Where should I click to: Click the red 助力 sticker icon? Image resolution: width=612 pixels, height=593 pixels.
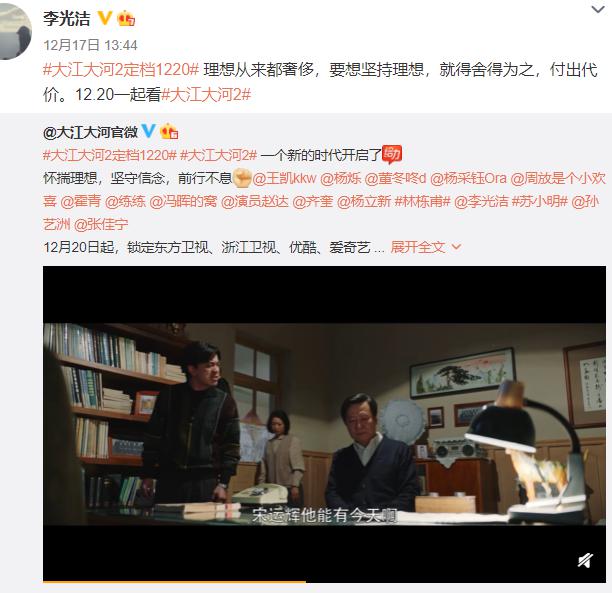(391, 154)
